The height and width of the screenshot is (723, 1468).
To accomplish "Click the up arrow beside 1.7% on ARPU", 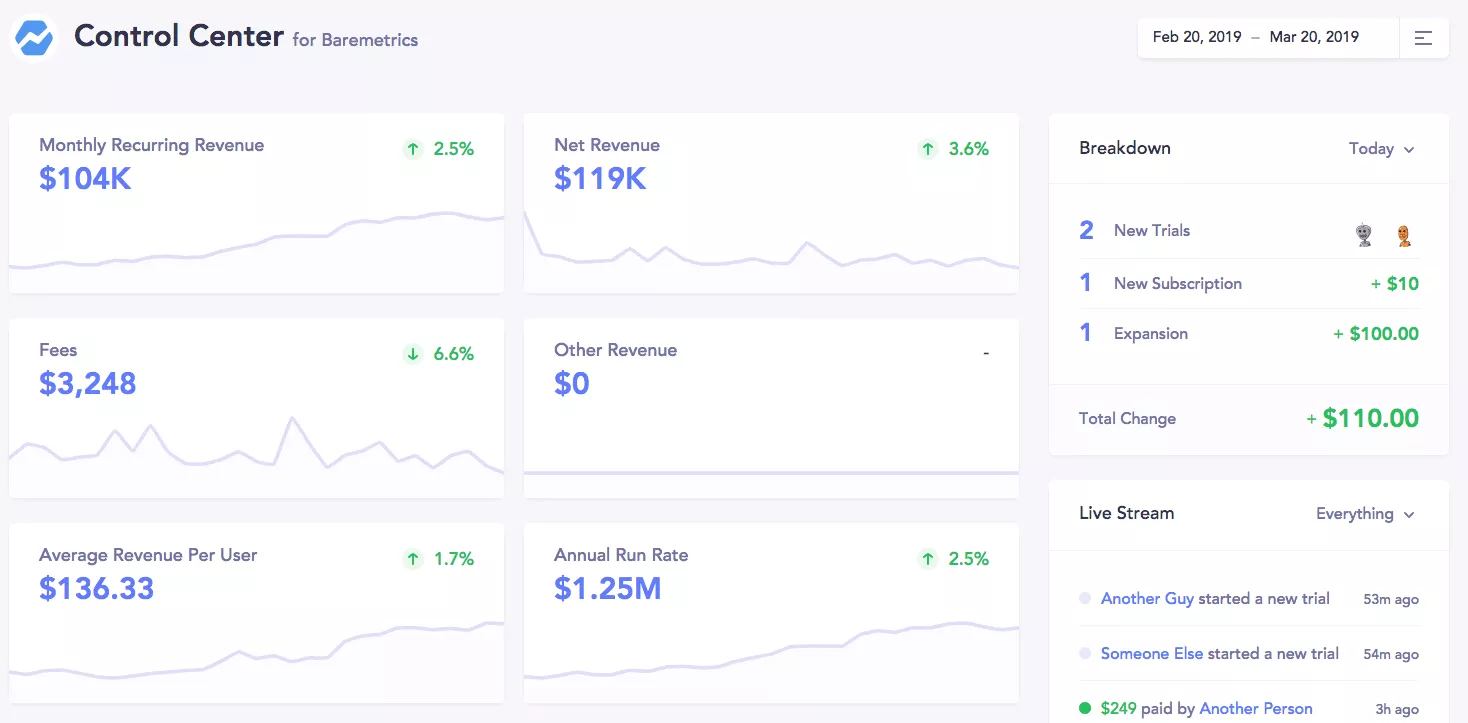I will click(413, 559).
